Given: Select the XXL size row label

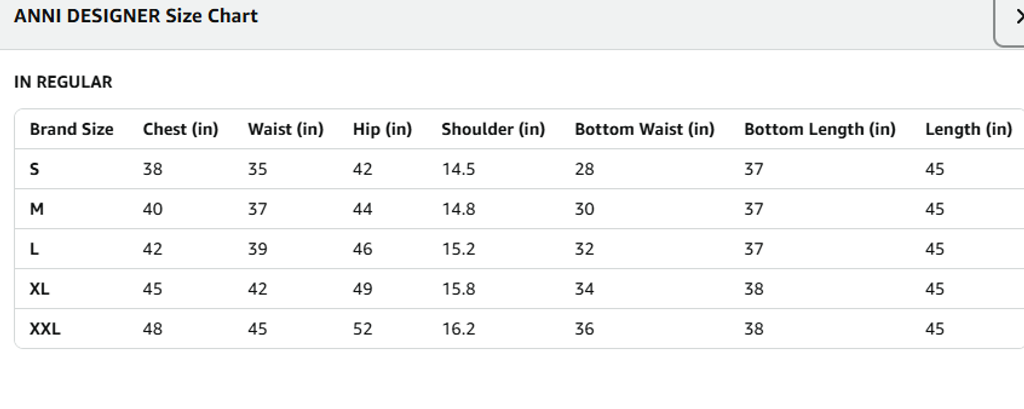Looking at the screenshot, I should 45,329.
